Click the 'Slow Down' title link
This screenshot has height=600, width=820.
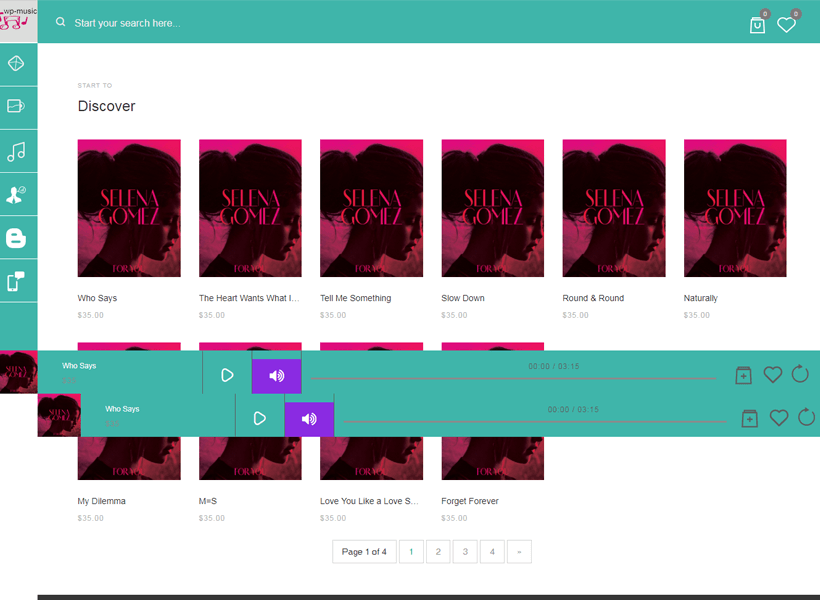(x=463, y=298)
